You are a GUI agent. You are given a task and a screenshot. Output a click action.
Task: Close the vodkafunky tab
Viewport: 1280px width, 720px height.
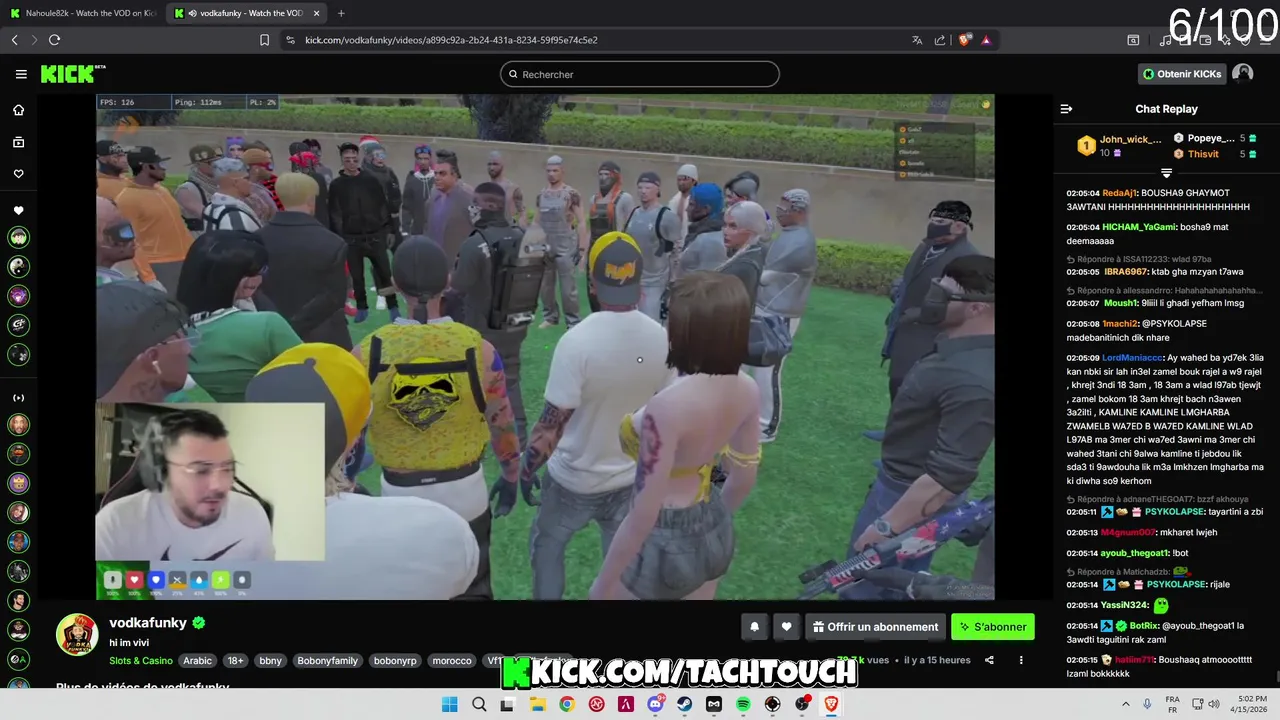coord(316,13)
